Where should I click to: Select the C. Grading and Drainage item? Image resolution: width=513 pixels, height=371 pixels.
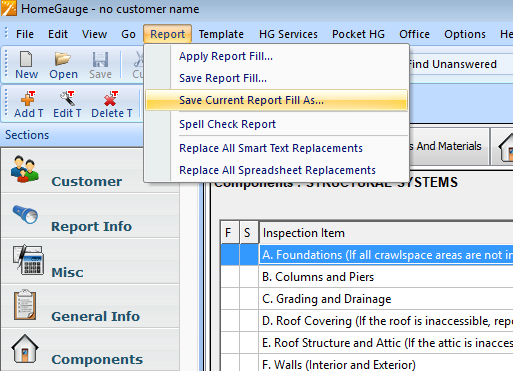click(327, 299)
